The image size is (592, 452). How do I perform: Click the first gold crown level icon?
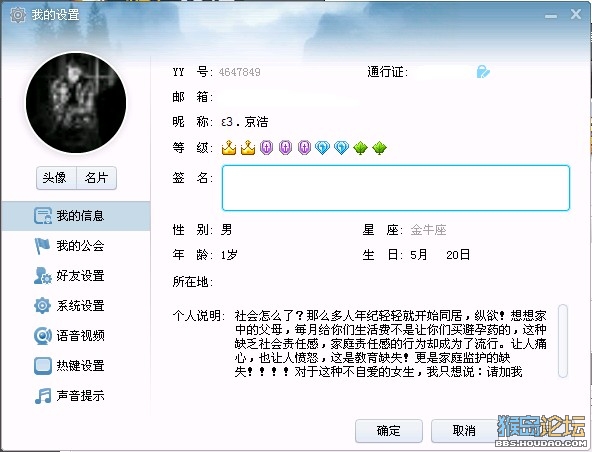point(229,148)
